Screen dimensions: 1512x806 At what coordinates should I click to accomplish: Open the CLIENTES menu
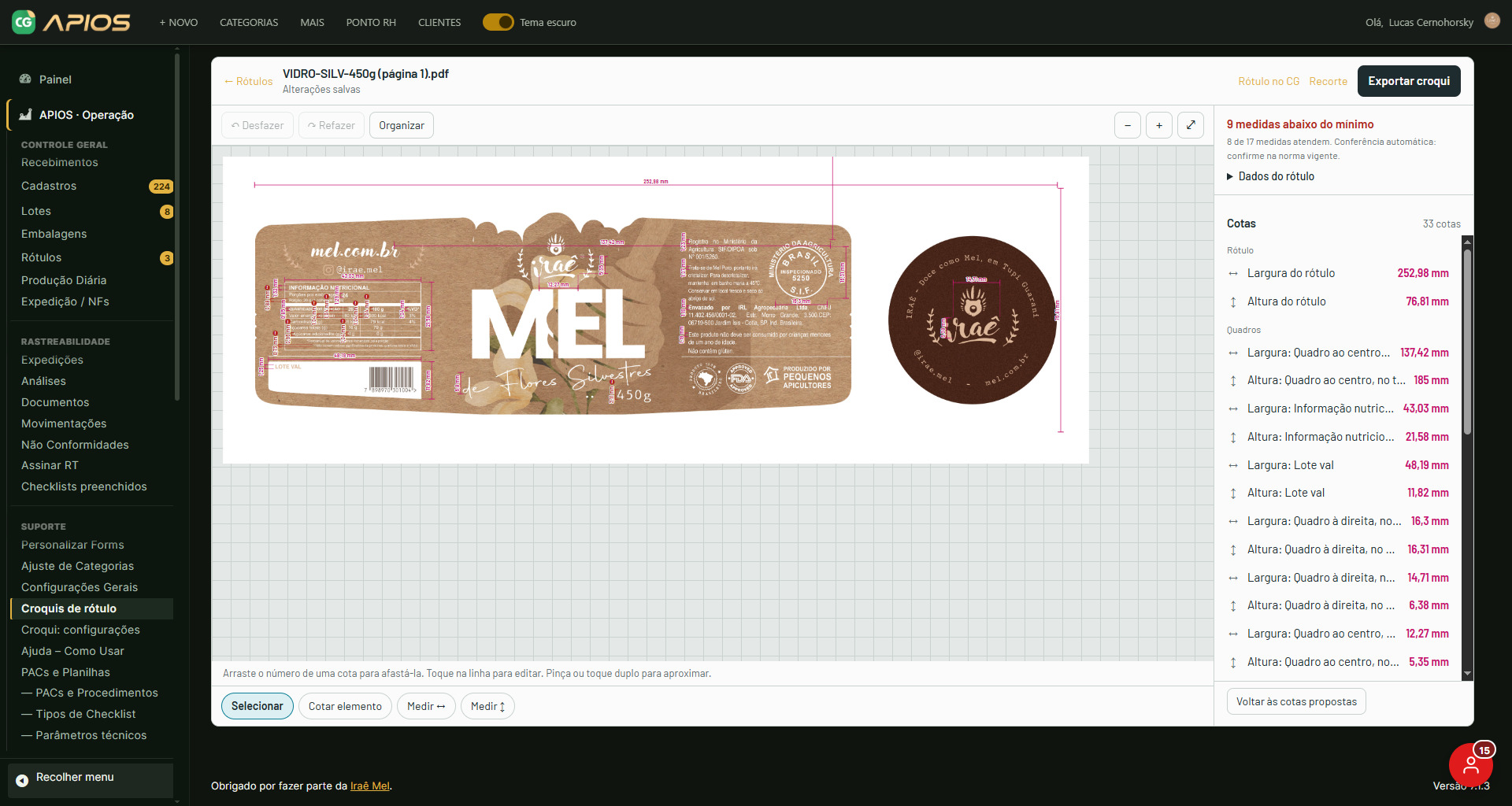coord(439,22)
